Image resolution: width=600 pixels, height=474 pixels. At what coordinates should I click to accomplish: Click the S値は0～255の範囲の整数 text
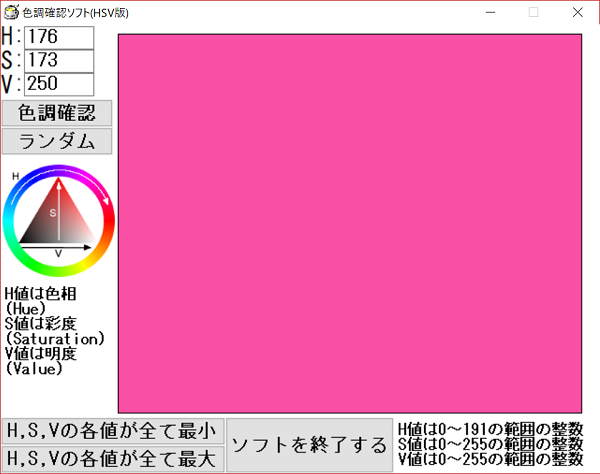point(491,445)
